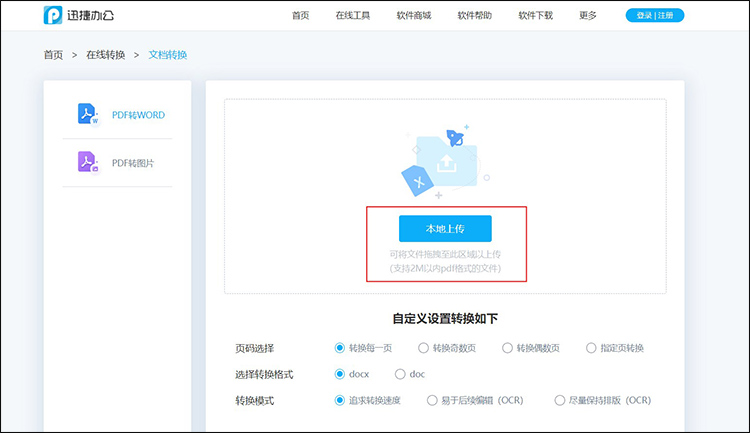Click the upload folder illustration

pyautogui.click(x=445, y=161)
